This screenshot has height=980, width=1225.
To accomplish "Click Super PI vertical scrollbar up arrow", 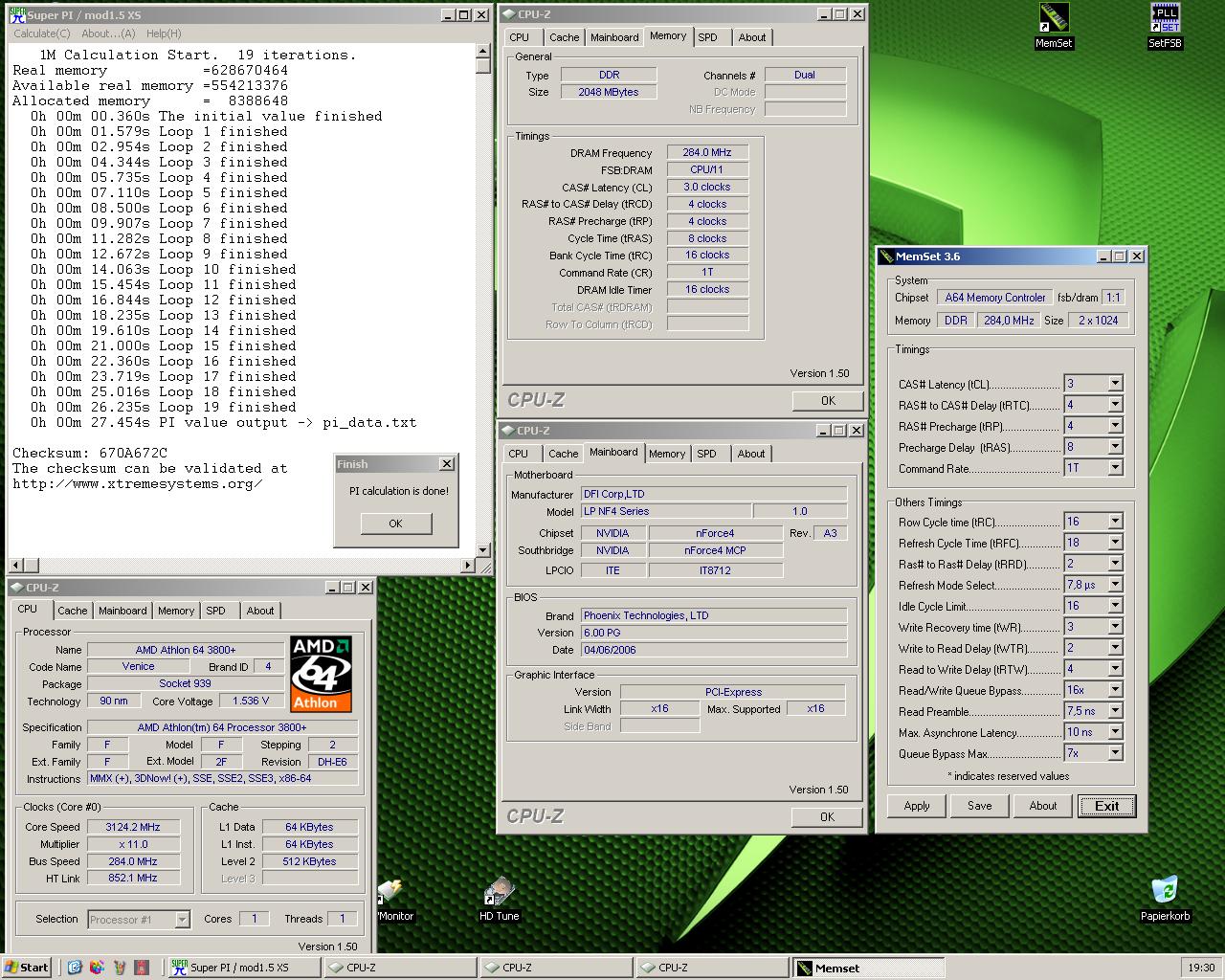I will [x=483, y=53].
